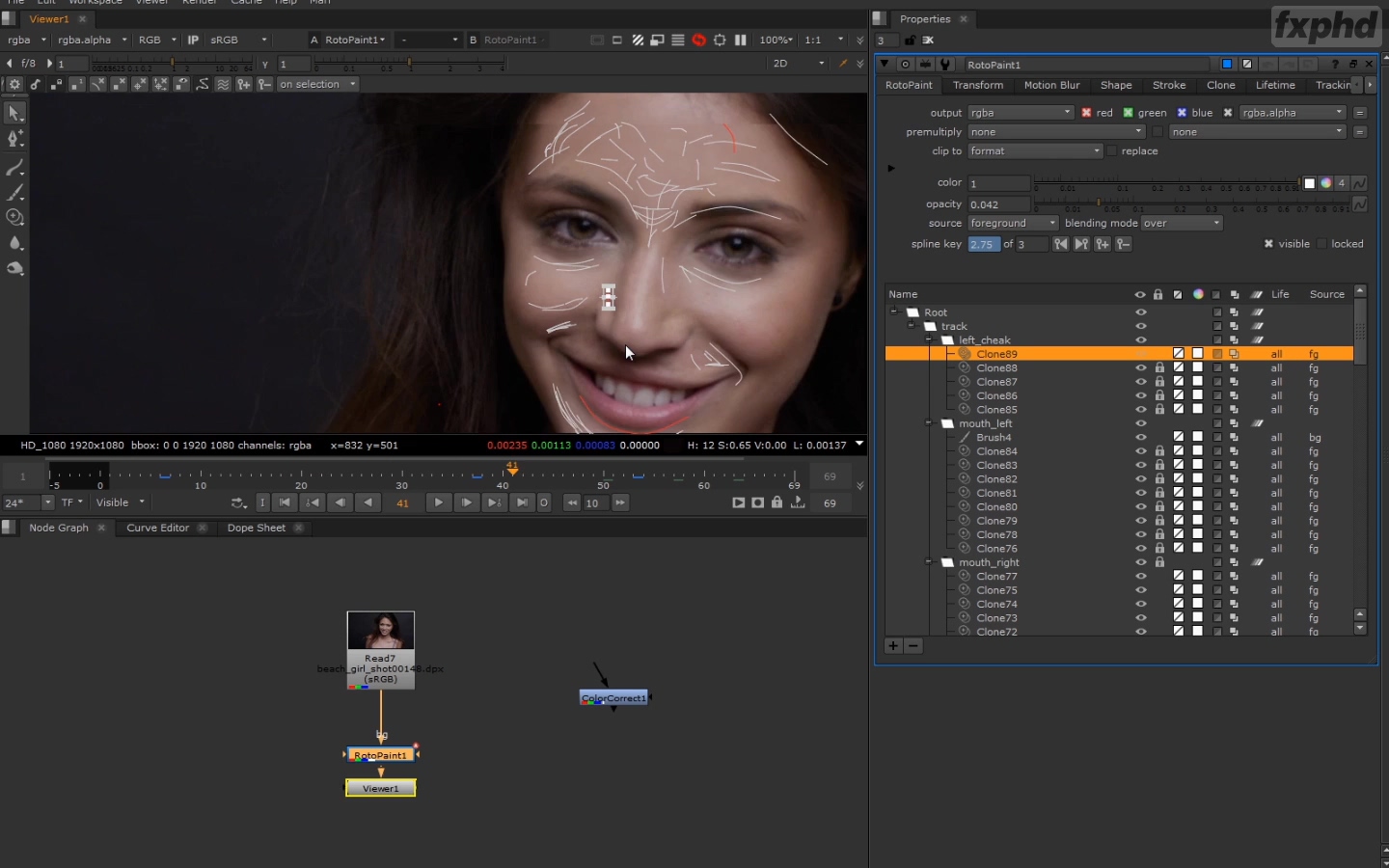Select the Bezier pen tool
Image resolution: width=1389 pixels, height=868 pixels.
pos(14,139)
